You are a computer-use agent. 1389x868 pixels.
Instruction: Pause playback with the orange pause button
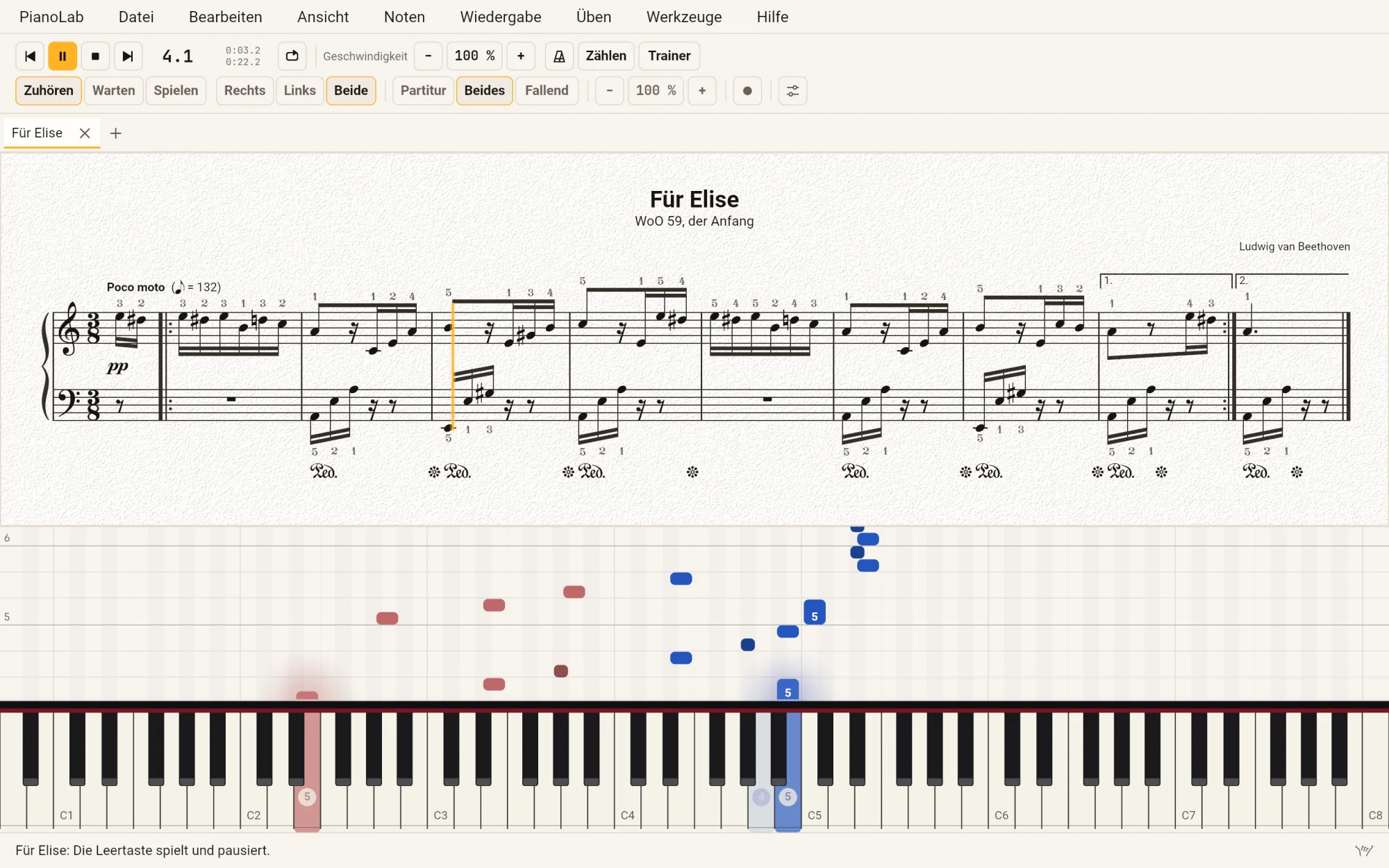pos(63,56)
